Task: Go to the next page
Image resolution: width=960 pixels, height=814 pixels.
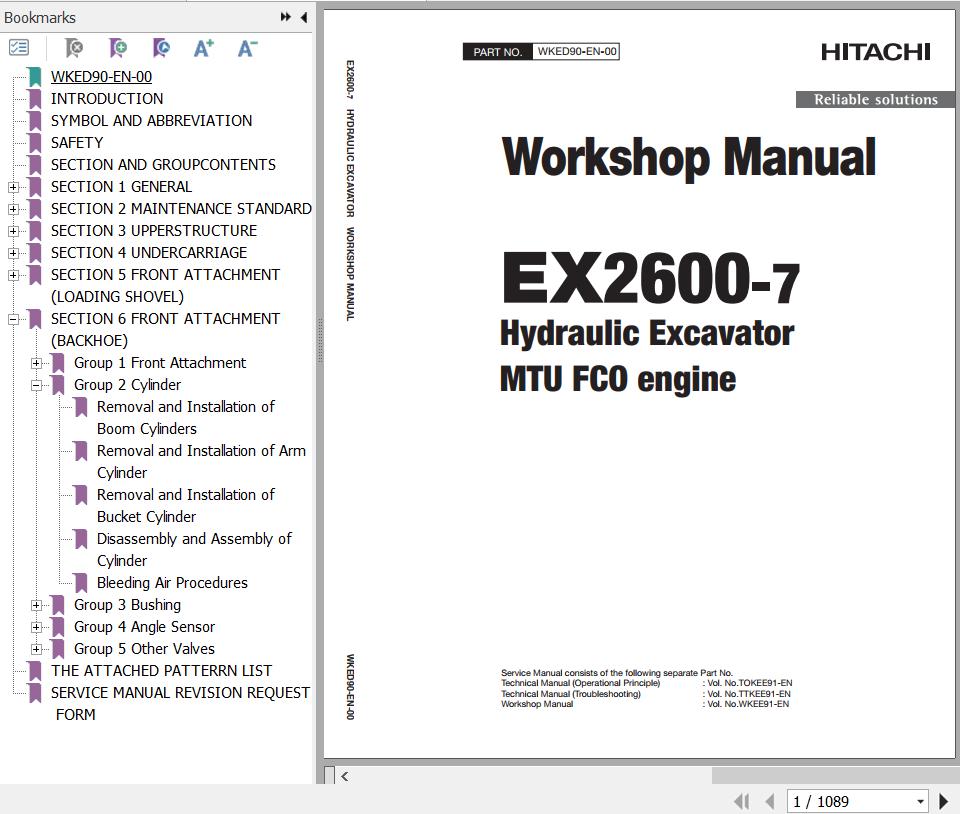Action: coord(943,801)
